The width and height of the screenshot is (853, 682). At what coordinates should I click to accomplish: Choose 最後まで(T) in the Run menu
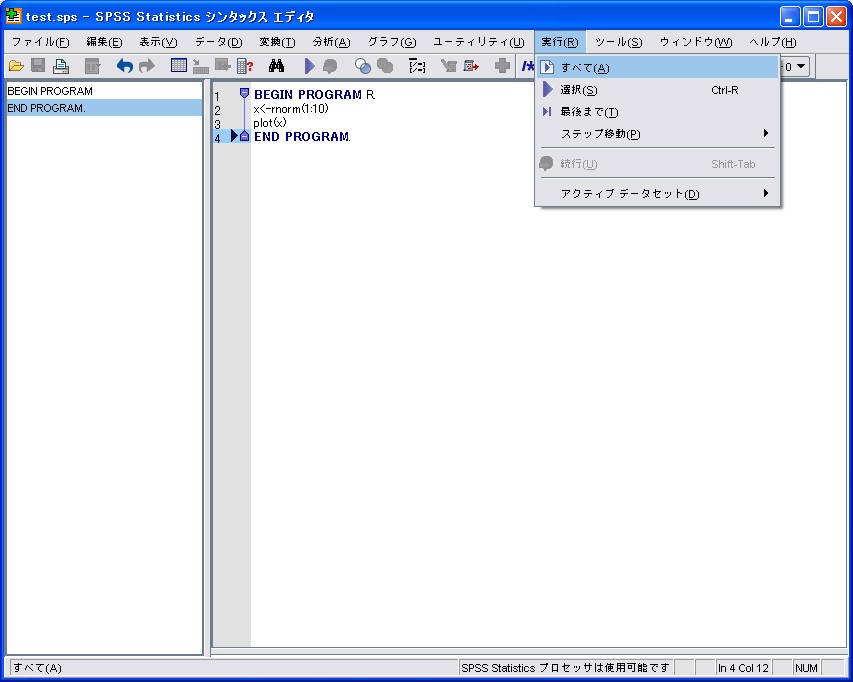589,112
